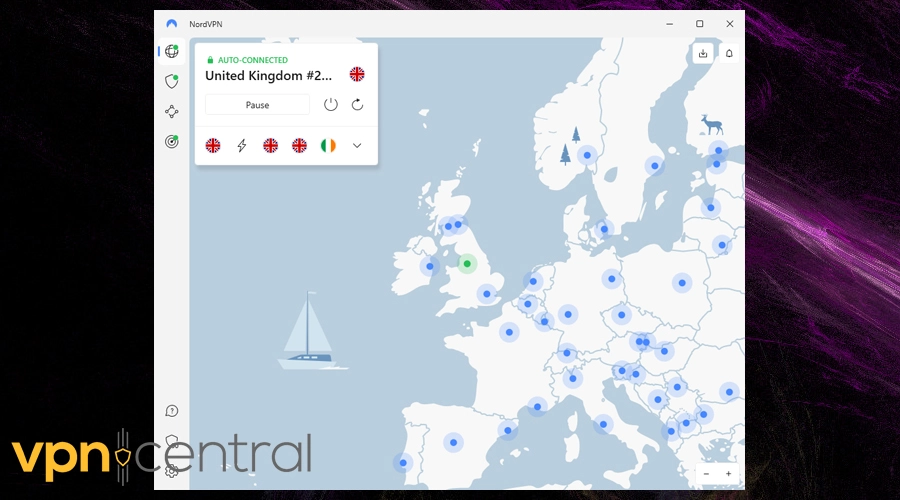
Task: Select the Luxembourg server marker
Action: pyautogui.click(x=544, y=321)
